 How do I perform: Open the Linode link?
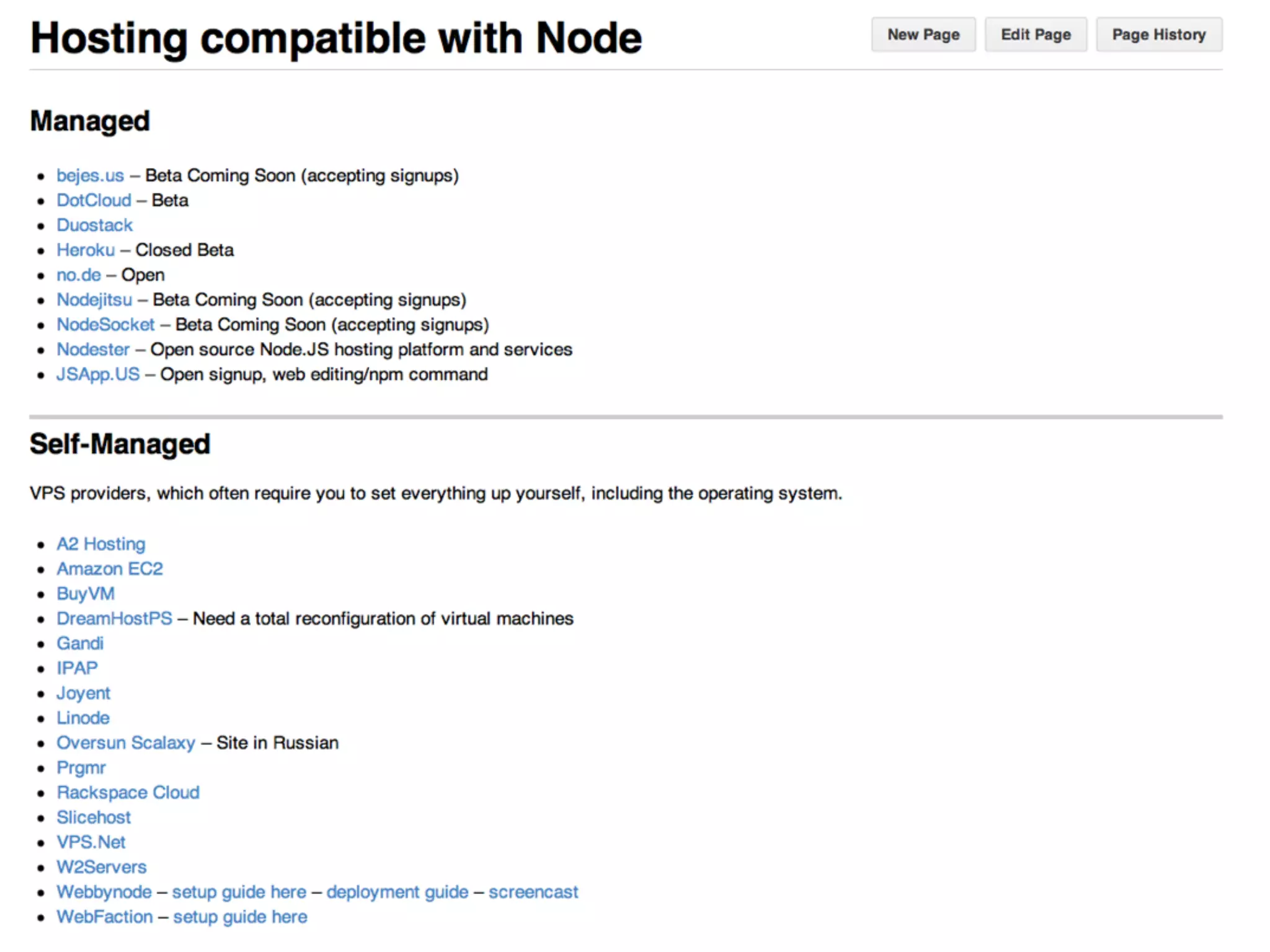[83, 718]
